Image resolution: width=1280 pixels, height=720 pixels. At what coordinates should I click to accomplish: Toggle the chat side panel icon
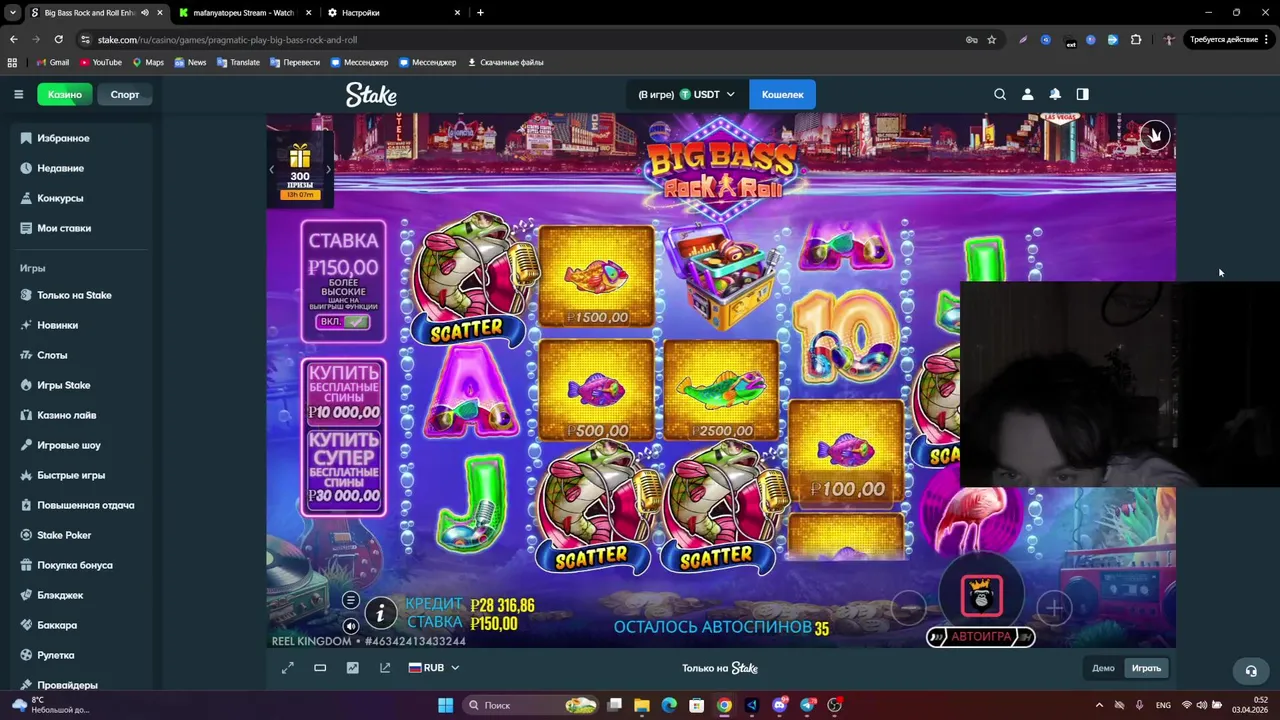pyautogui.click(x=1082, y=94)
